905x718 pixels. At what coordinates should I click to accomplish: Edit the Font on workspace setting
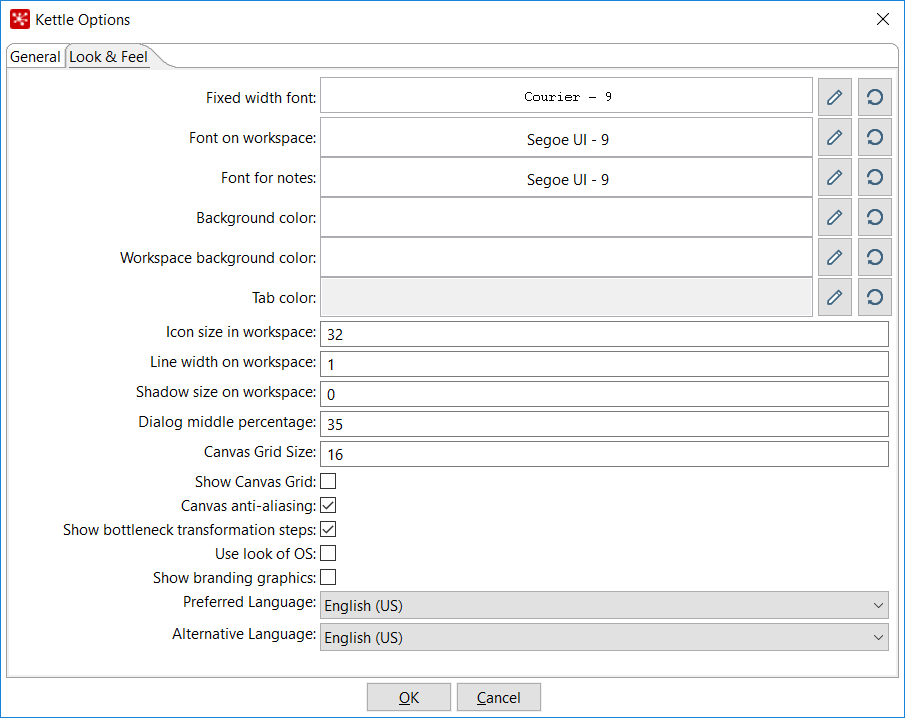834,137
